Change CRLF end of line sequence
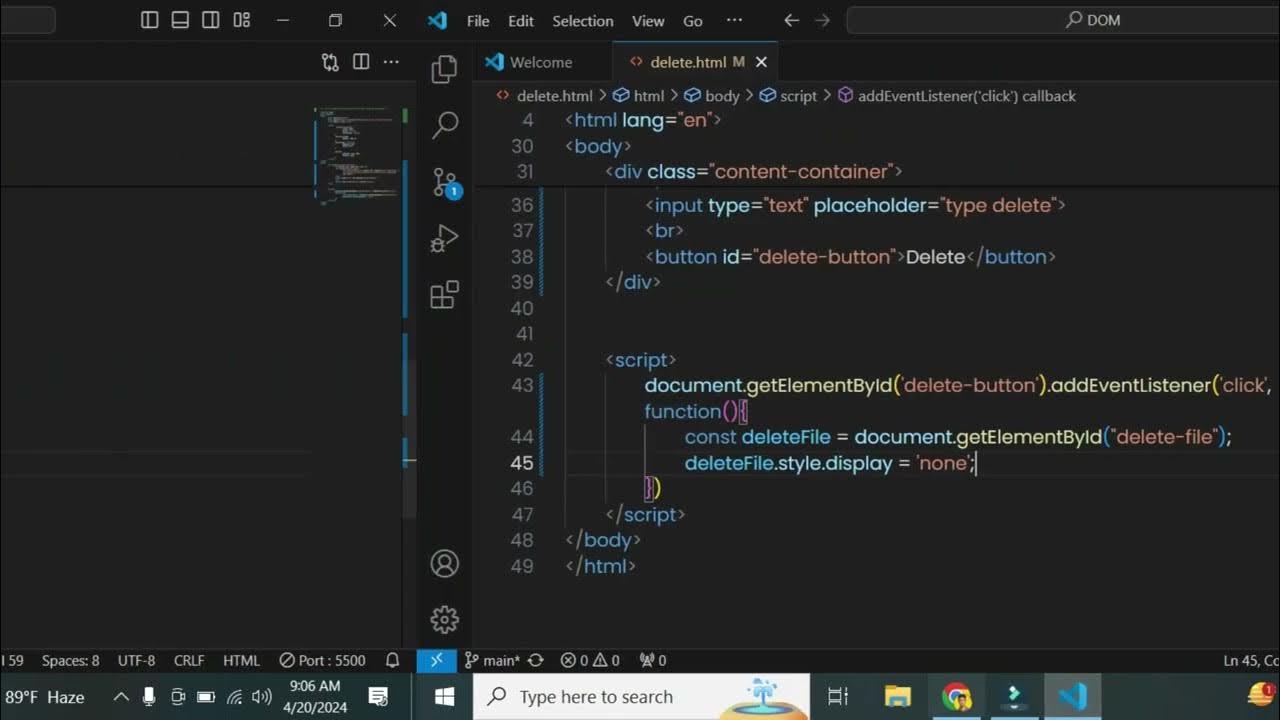Screen dimensions: 1280x720 pos(188,660)
